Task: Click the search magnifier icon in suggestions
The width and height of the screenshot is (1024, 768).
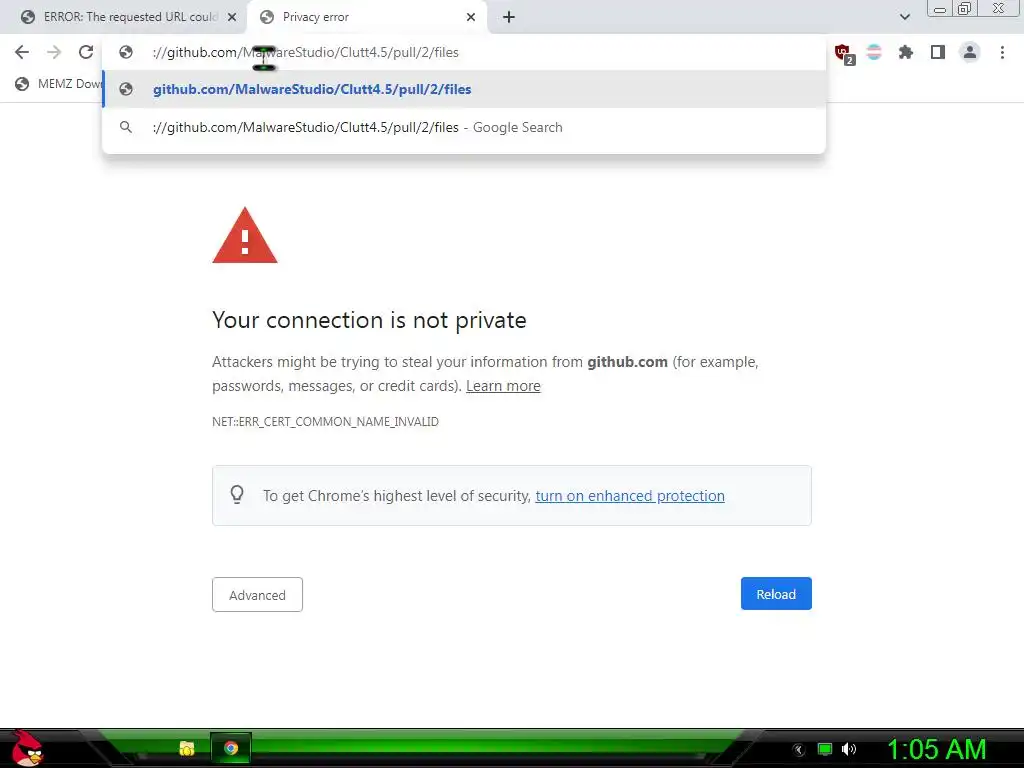Action: click(x=126, y=127)
